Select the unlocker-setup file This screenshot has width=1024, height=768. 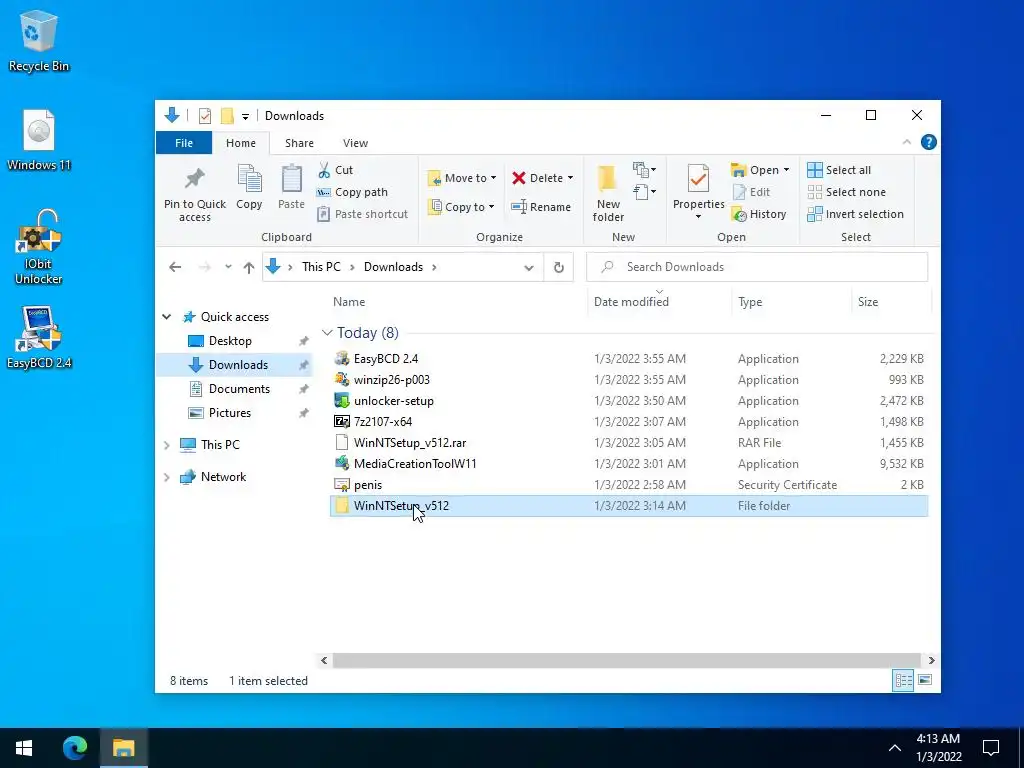coord(628,401)
